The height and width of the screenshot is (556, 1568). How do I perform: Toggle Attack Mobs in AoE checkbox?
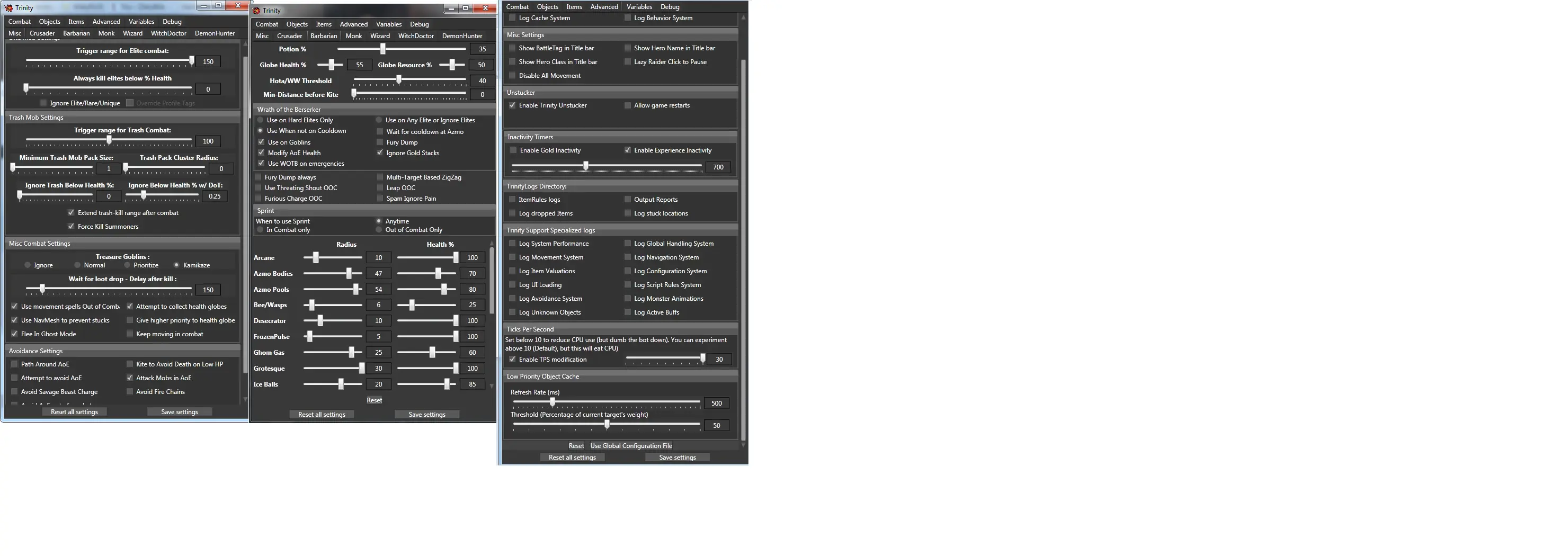pyautogui.click(x=130, y=378)
